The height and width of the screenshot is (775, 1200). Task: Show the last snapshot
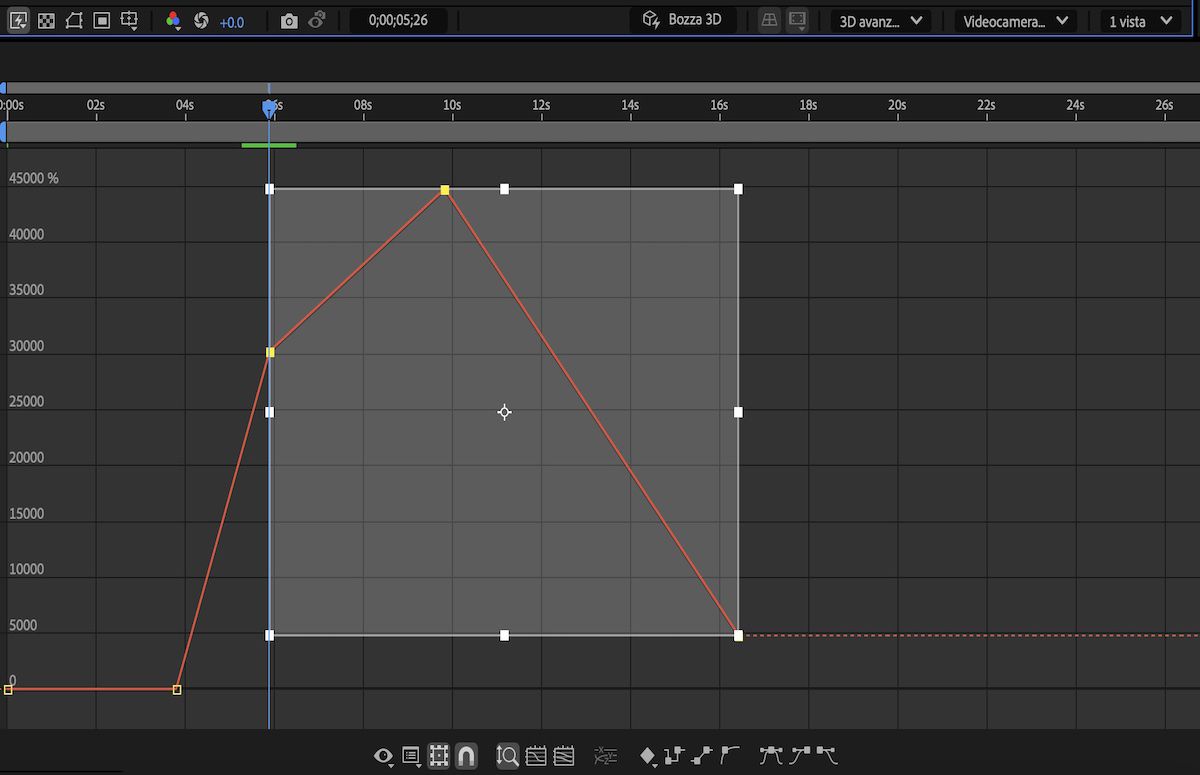[x=315, y=20]
